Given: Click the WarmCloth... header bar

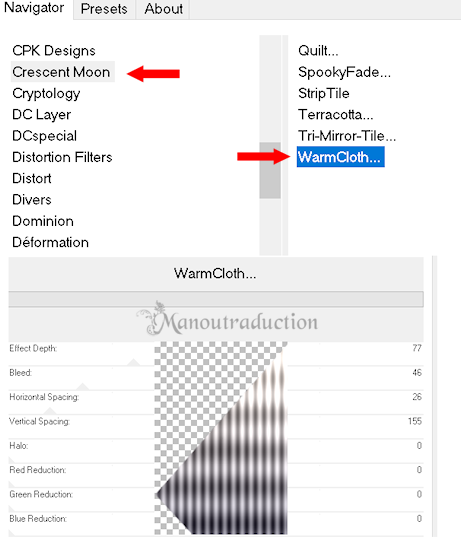Looking at the screenshot, I should click(216, 274).
